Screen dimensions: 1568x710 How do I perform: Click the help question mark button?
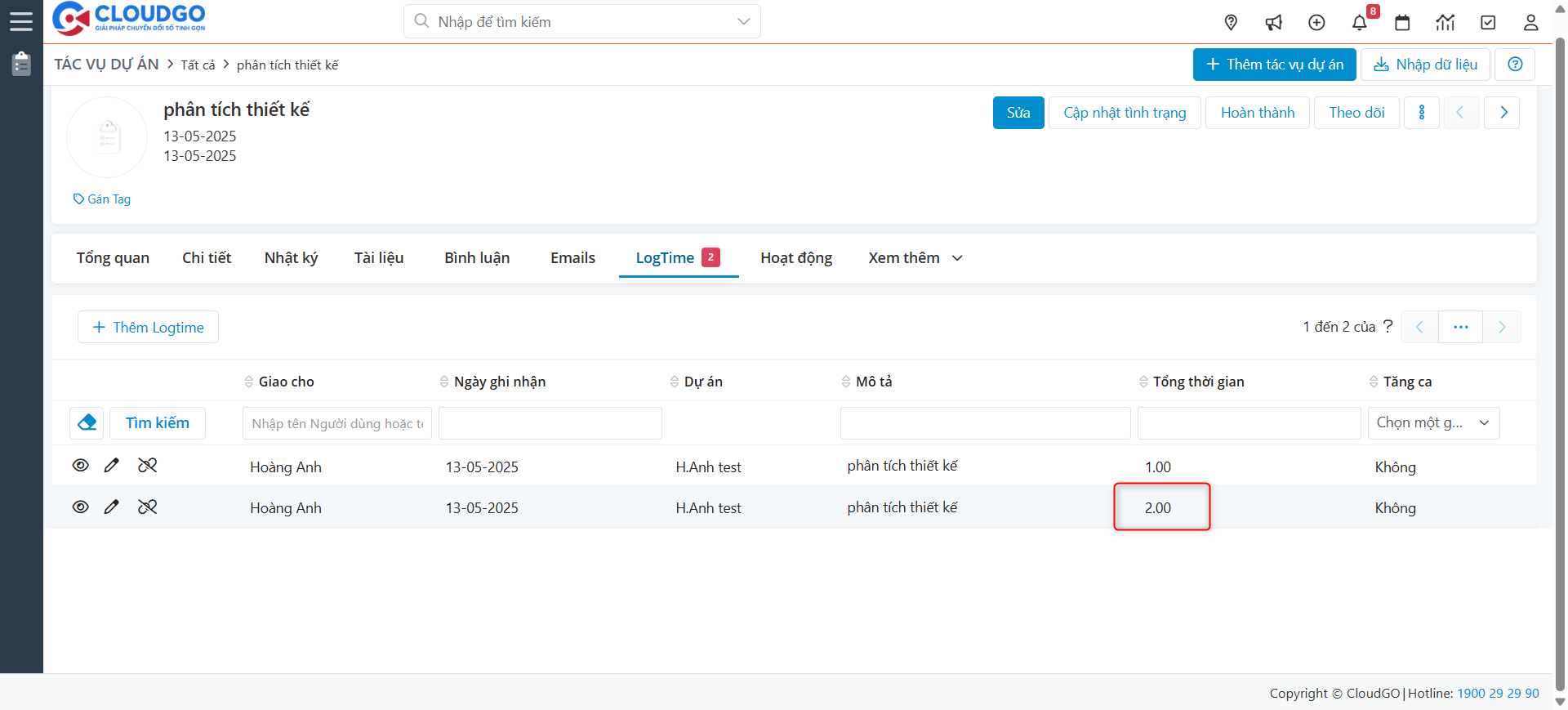tap(1515, 65)
